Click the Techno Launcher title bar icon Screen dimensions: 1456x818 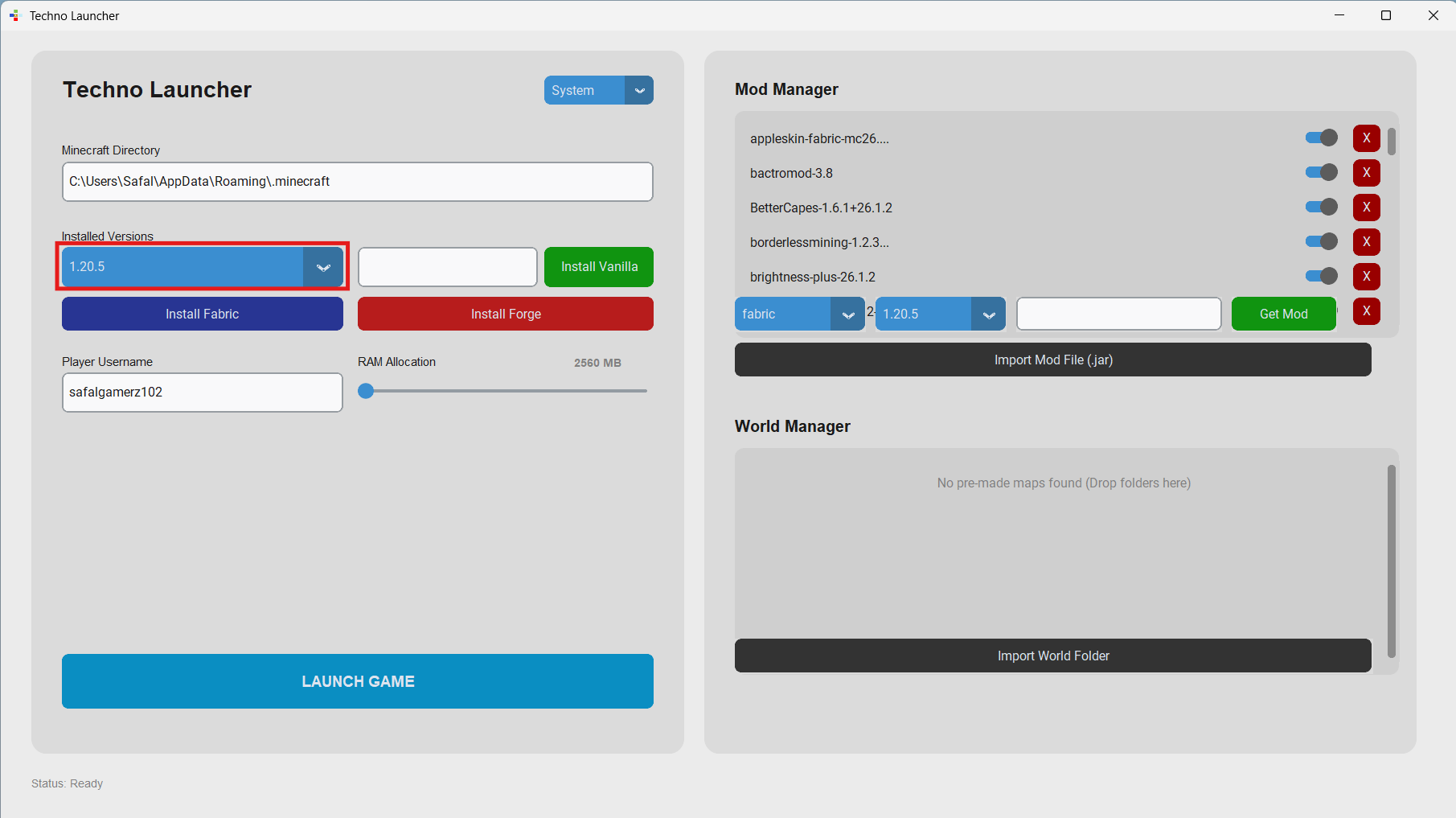coord(14,15)
